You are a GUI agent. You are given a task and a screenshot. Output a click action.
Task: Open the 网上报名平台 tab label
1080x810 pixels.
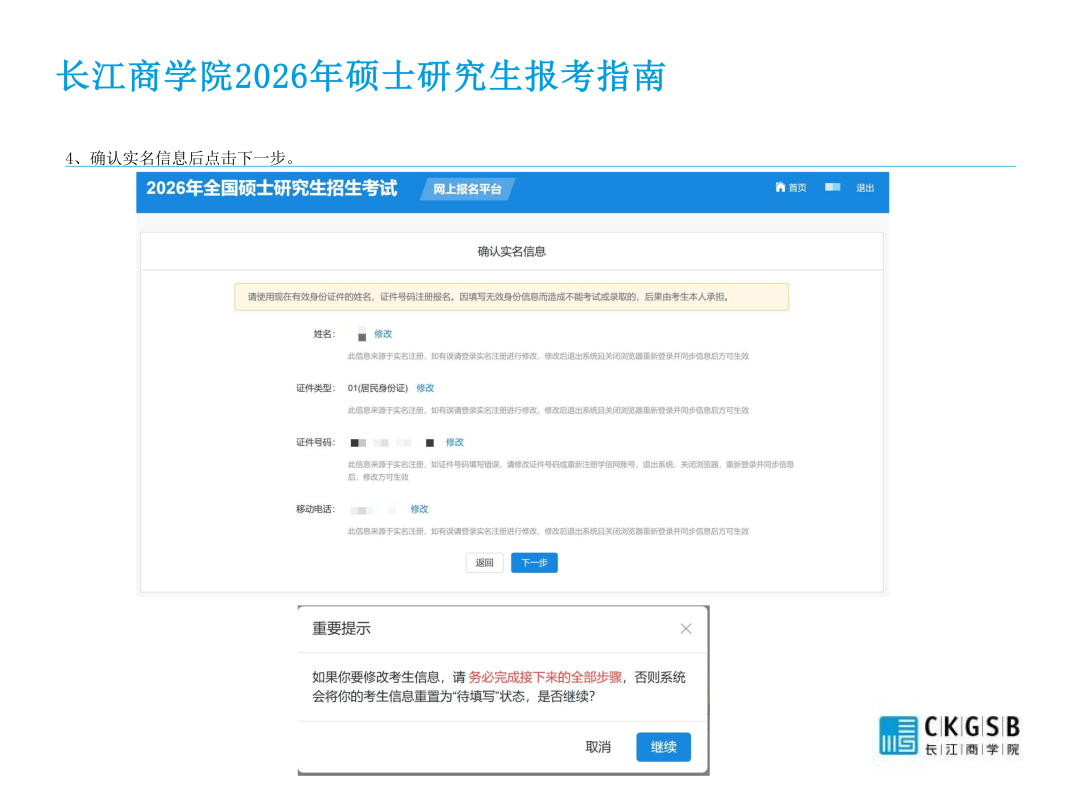(x=467, y=189)
